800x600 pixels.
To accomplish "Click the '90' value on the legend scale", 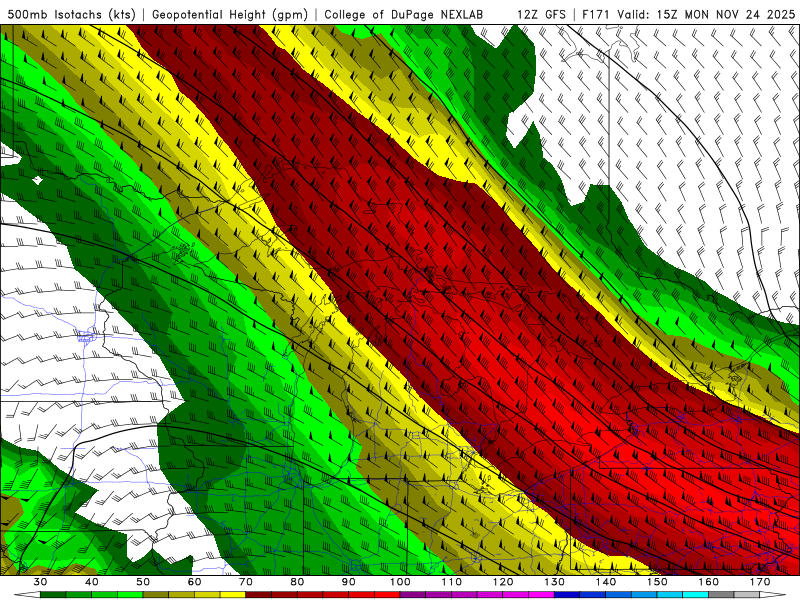I will [348, 582].
